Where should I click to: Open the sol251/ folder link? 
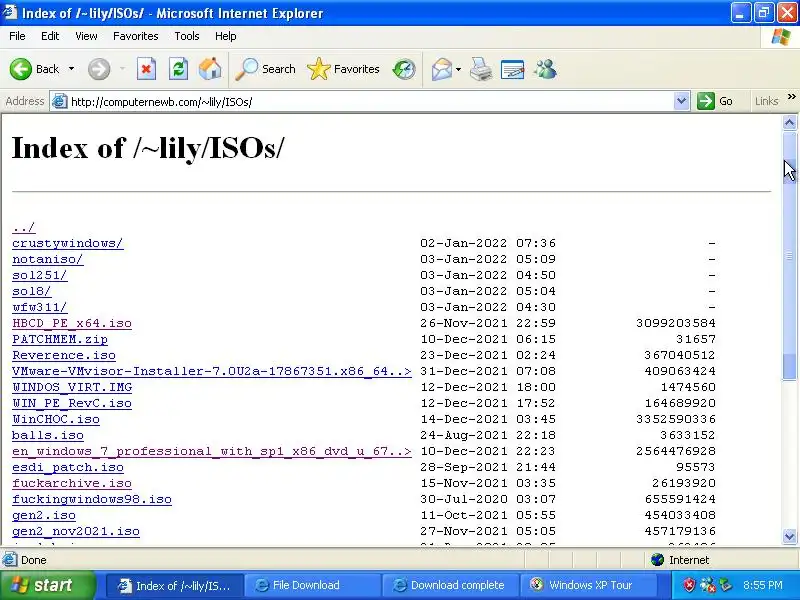click(39, 275)
